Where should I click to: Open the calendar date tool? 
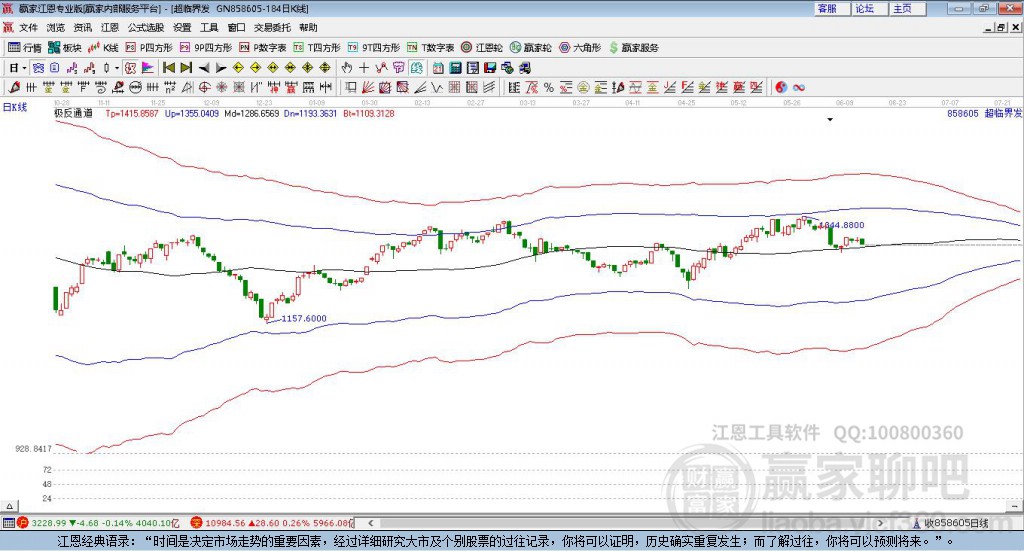[x=438, y=68]
